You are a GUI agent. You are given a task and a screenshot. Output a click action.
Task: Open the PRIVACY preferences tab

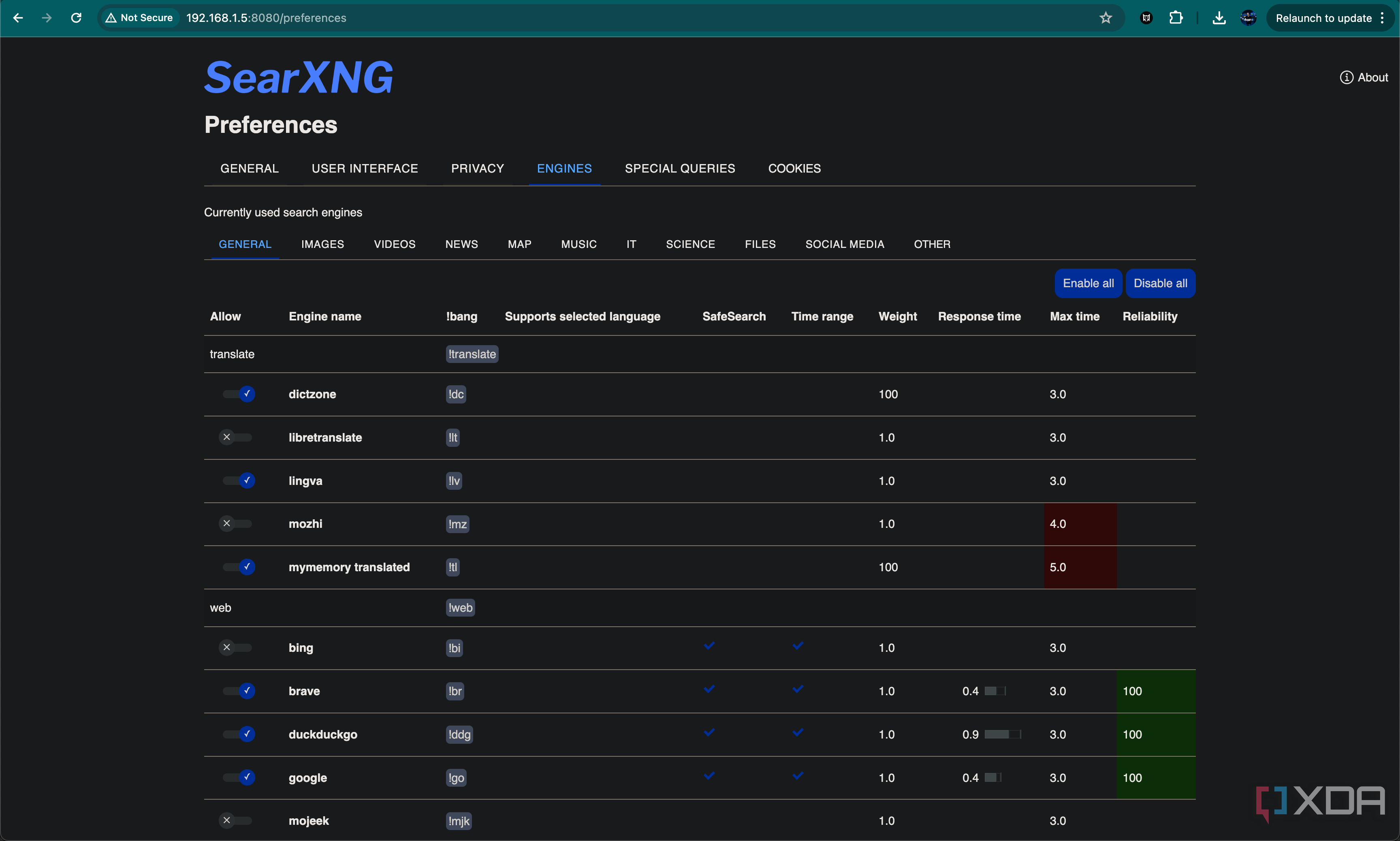[478, 168]
